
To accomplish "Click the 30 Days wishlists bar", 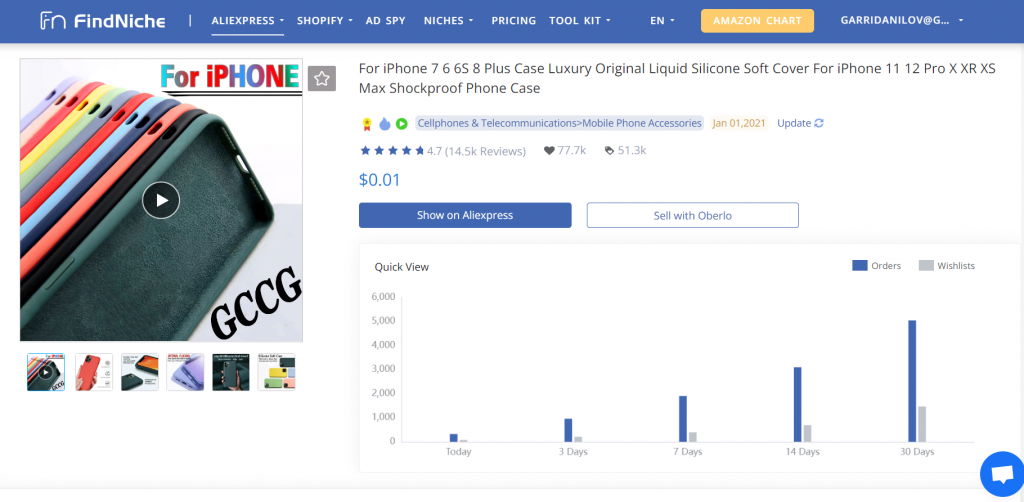I will [x=922, y=424].
